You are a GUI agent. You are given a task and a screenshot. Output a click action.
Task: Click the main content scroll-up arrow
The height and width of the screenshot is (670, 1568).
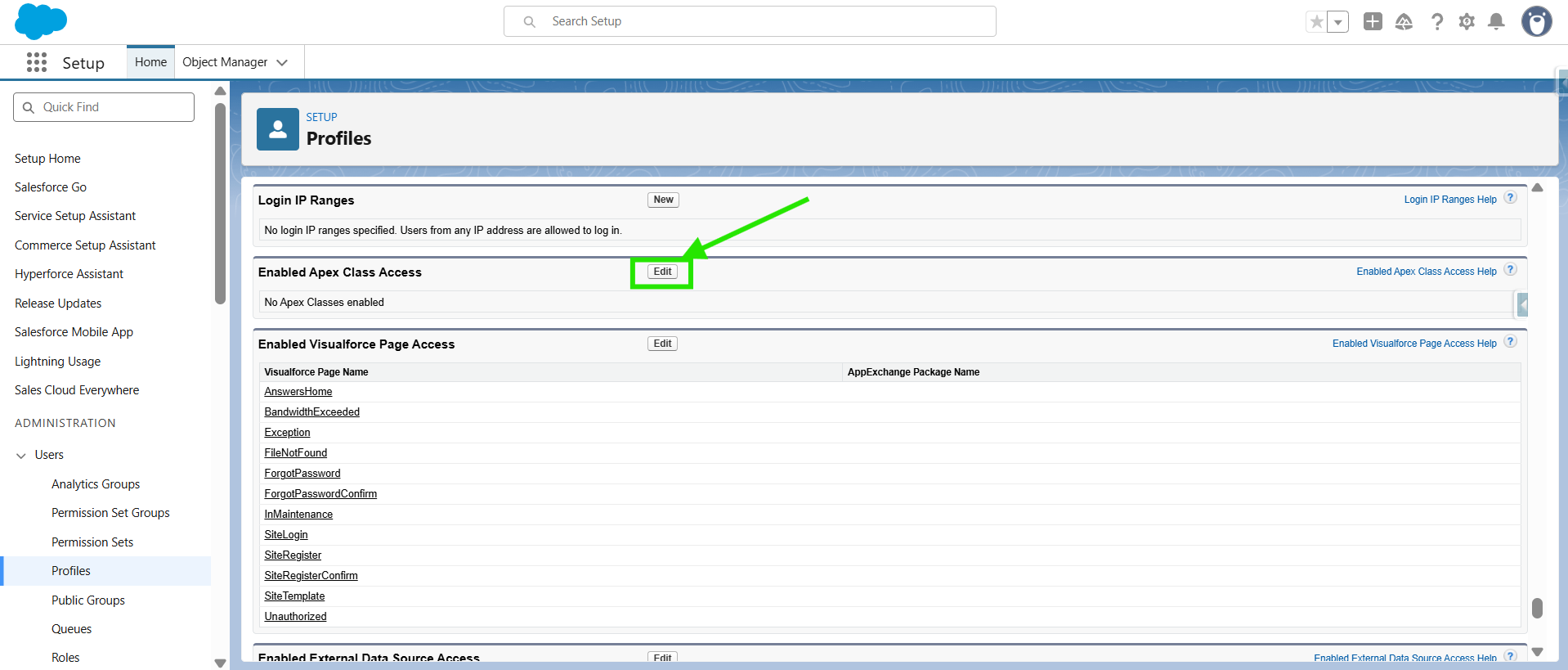pyautogui.click(x=1537, y=188)
